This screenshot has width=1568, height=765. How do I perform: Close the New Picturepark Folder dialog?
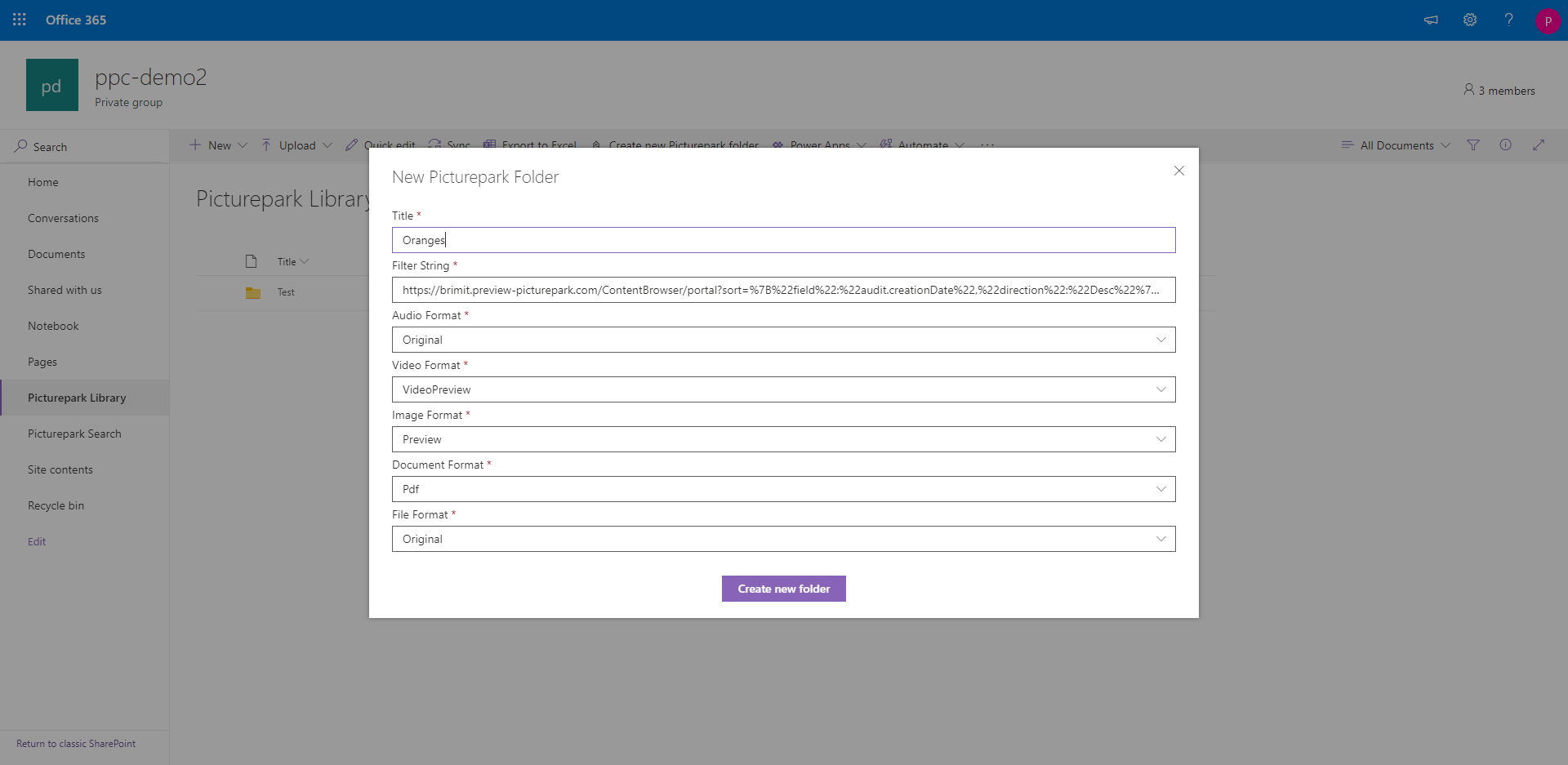[x=1178, y=171]
